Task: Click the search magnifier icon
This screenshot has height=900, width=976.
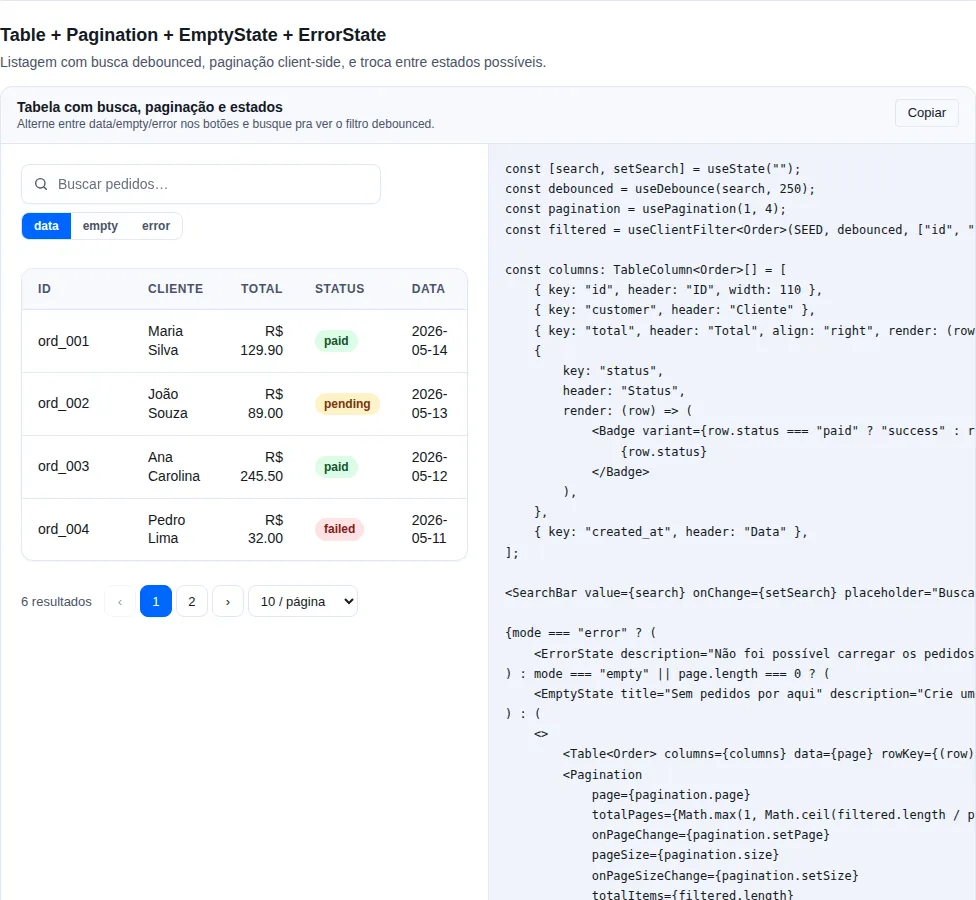Action: 41,184
